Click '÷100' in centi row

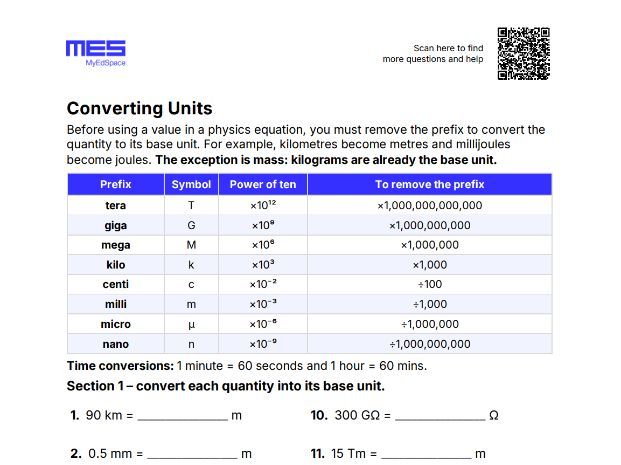pos(430,284)
